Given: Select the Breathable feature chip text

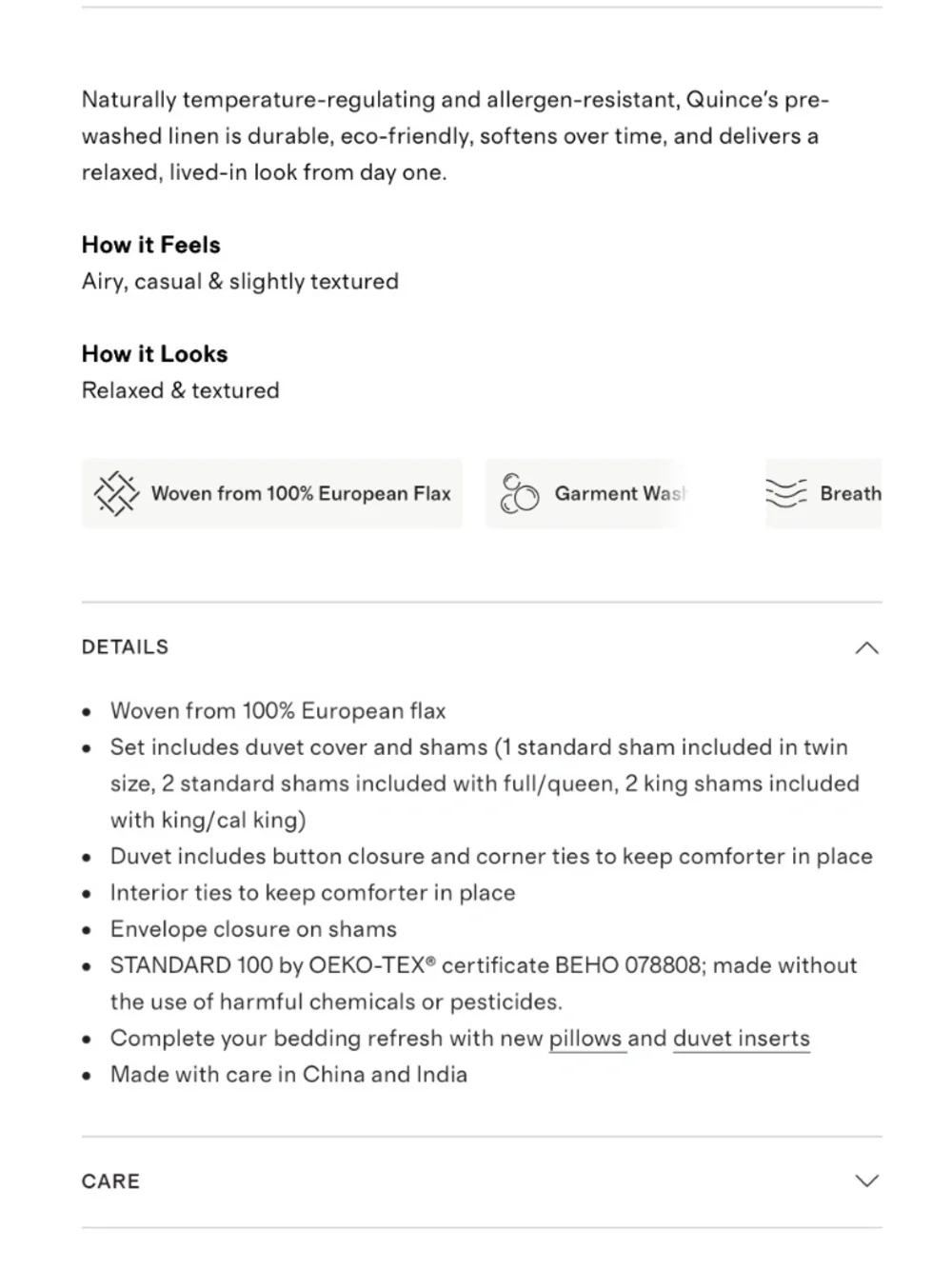Looking at the screenshot, I should point(850,493).
